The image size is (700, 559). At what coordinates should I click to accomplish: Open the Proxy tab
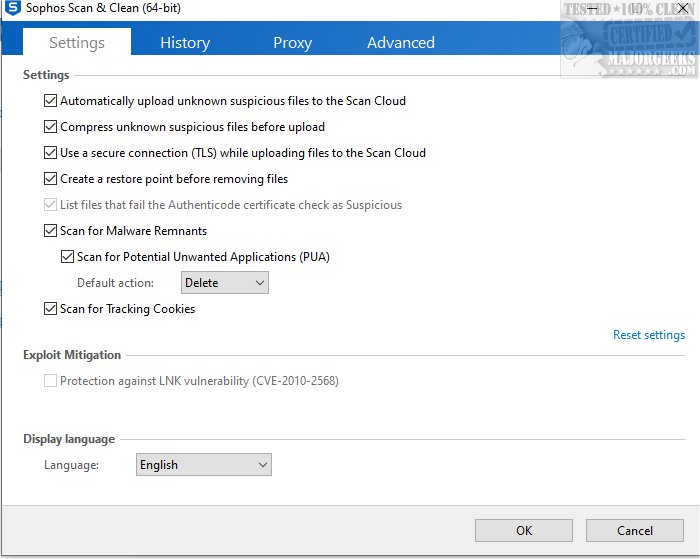292,43
